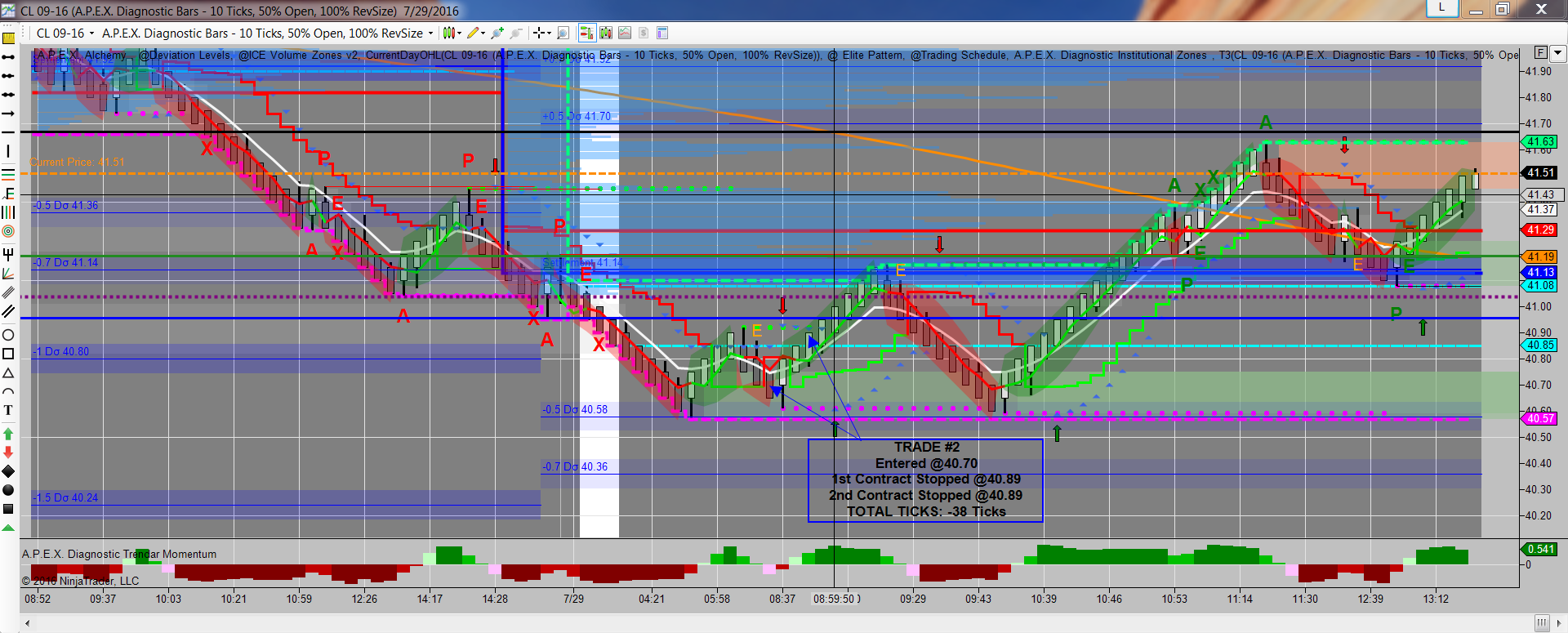Select the Extended Line tool

point(8,95)
